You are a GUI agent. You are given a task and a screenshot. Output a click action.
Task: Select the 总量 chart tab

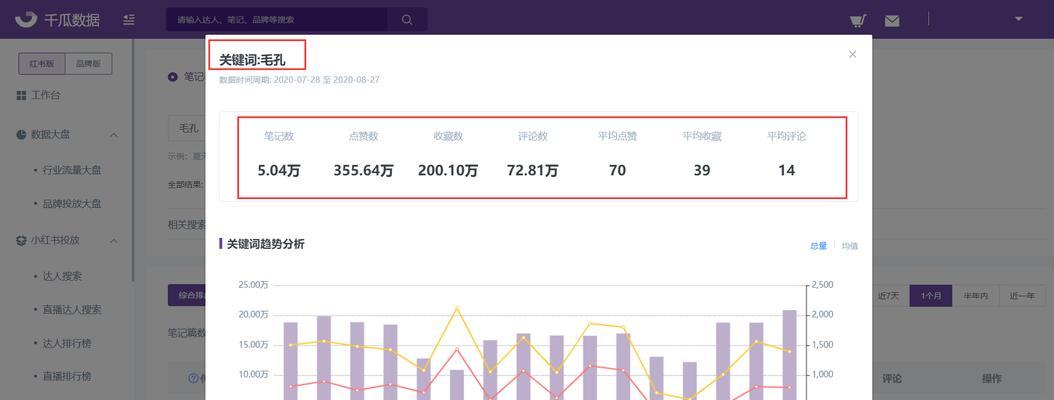(818, 246)
